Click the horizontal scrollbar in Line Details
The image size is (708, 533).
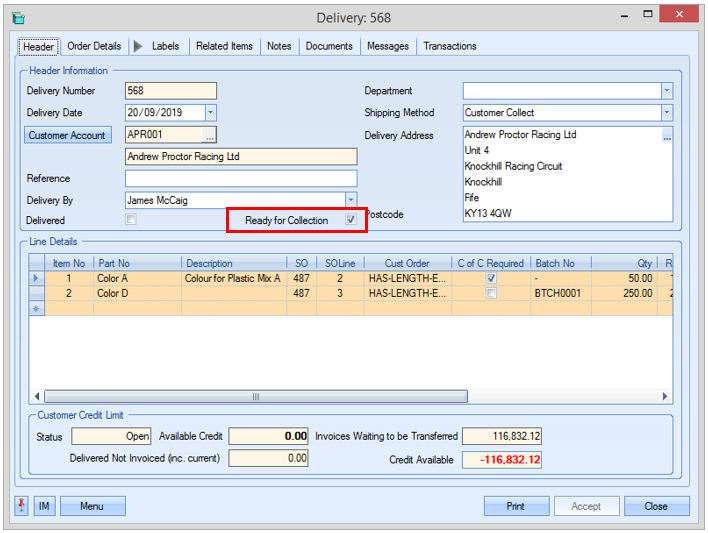pyautogui.click(x=254, y=397)
